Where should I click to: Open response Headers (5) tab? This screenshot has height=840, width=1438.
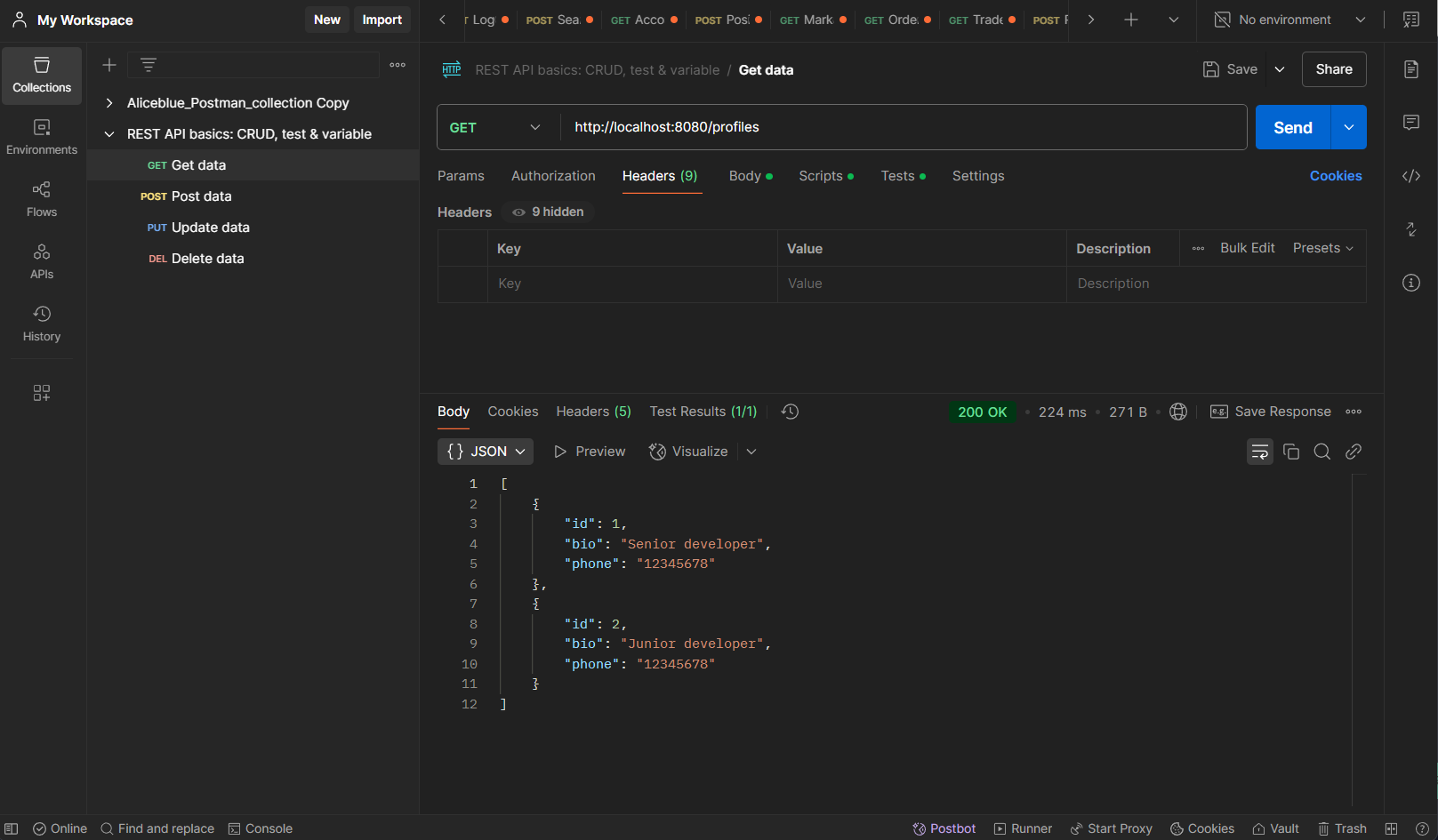[x=593, y=412]
